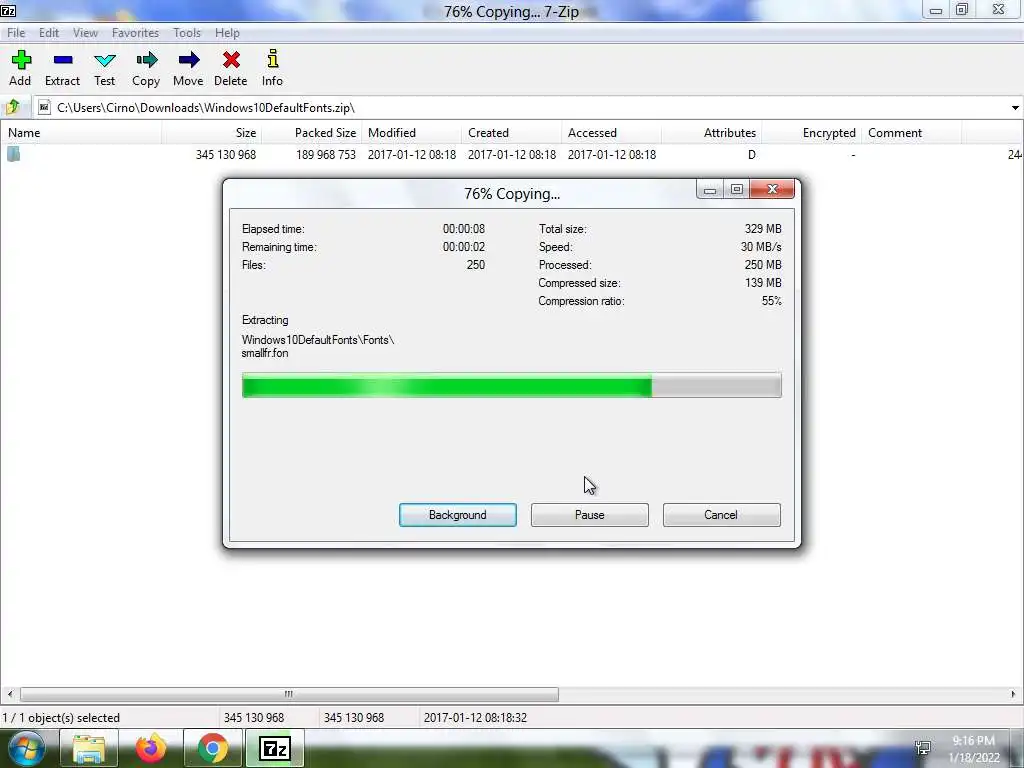Cancel the copying operation
The width and height of the screenshot is (1024, 768).
point(722,515)
